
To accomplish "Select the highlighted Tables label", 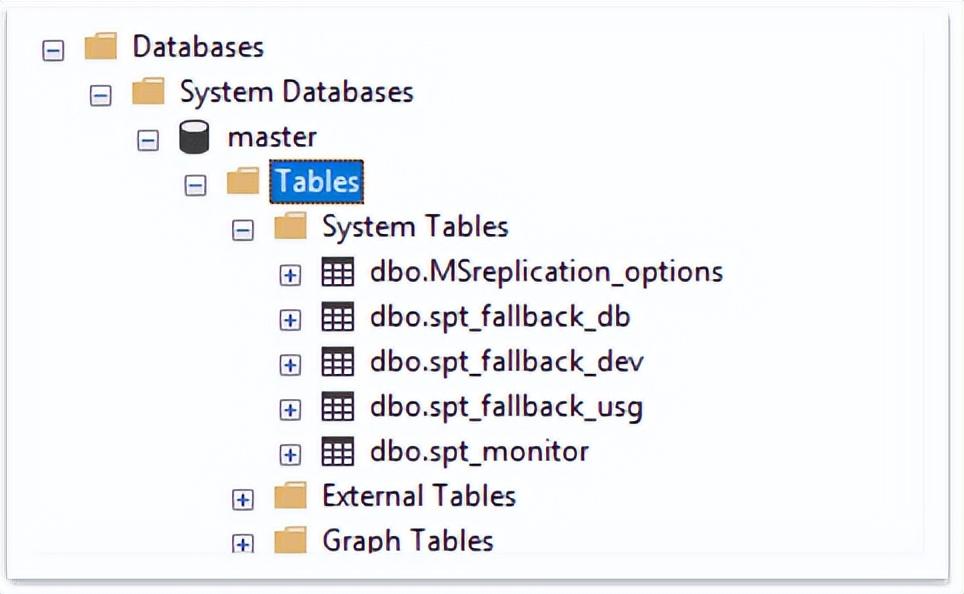I will [317, 182].
